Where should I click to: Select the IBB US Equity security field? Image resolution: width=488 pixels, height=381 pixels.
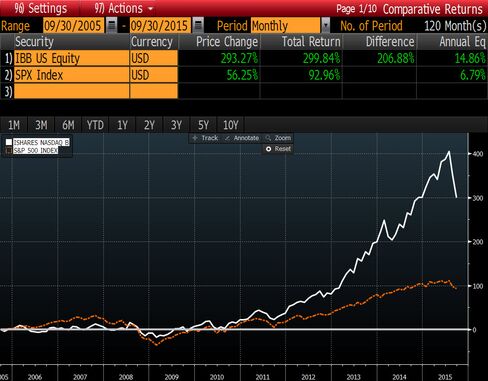click(x=72, y=58)
